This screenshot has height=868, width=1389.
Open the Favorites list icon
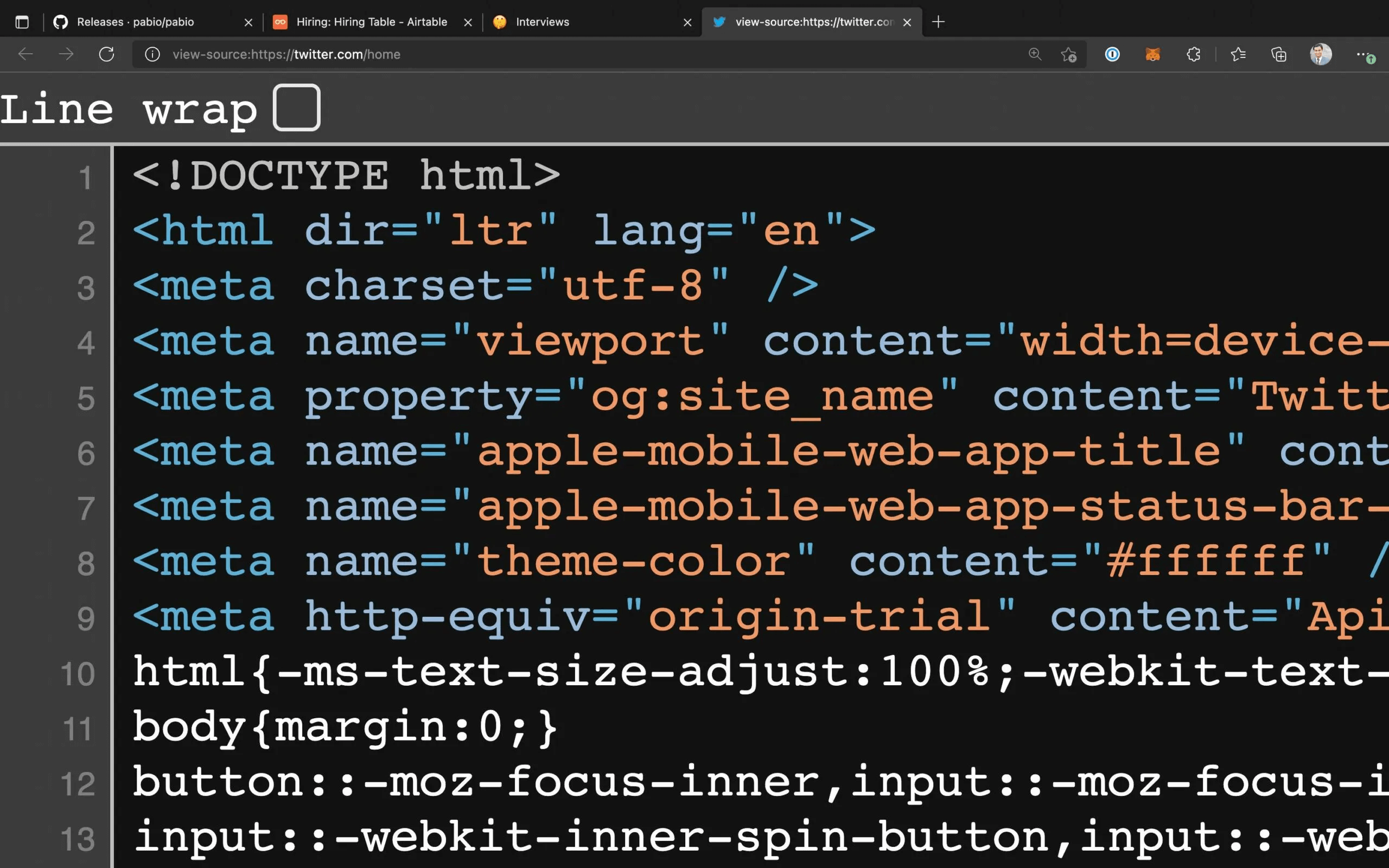[x=1238, y=55]
